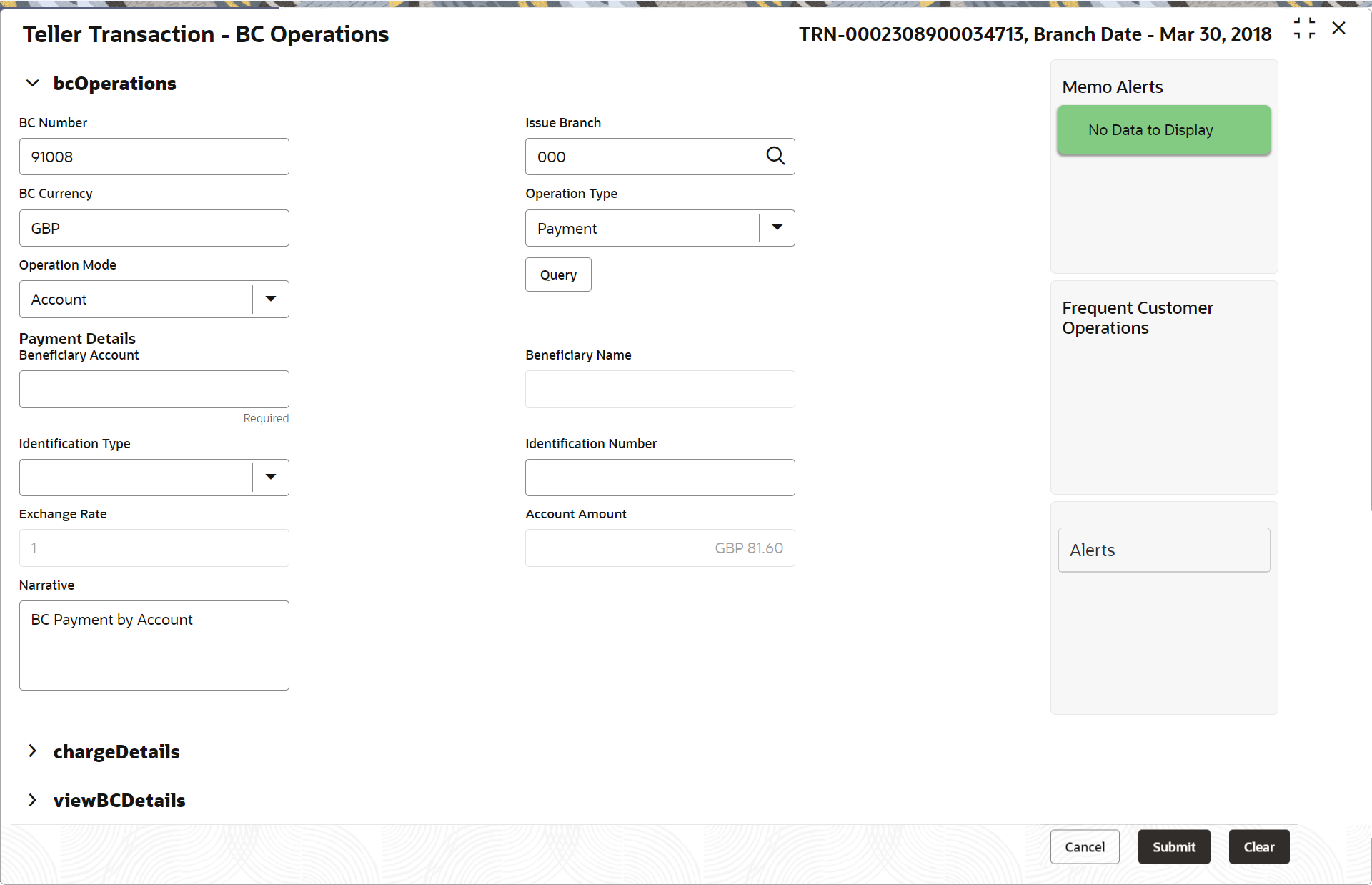
Task: Select the BC Currency field
Action: pyautogui.click(x=154, y=228)
